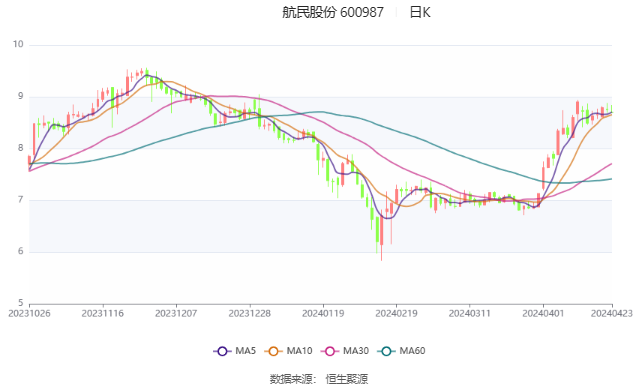Click the 20231228 date axis label
Image resolution: width=637 pixels, height=387 pixels.
pos(249,313)
